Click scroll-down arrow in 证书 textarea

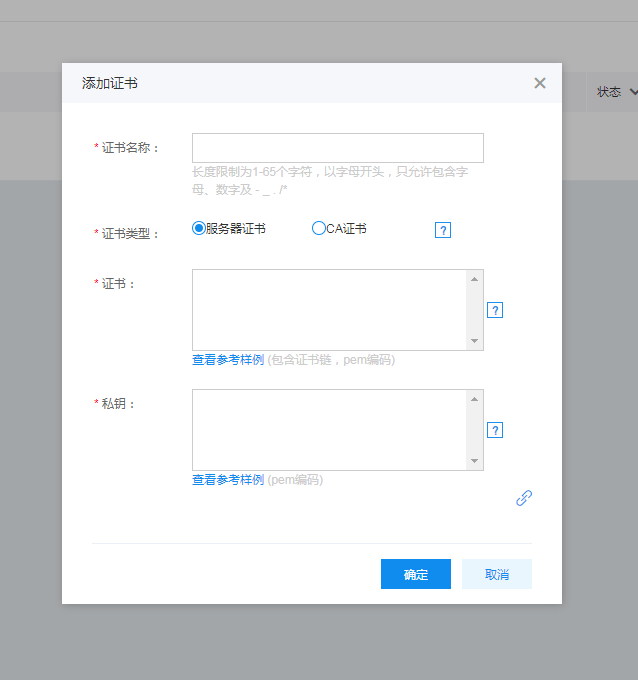pos(475,341)
